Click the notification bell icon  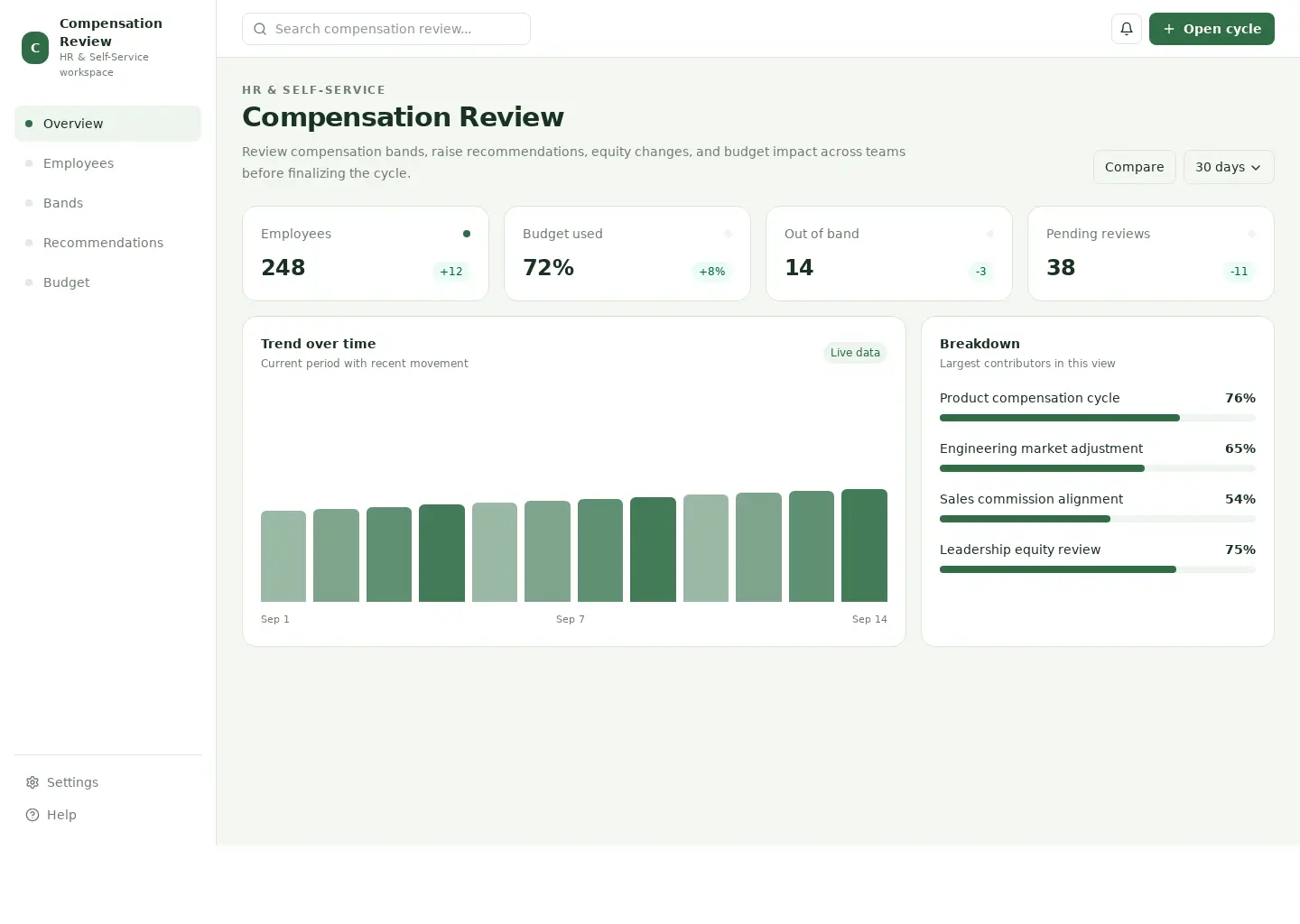(x=1127, y=29)
